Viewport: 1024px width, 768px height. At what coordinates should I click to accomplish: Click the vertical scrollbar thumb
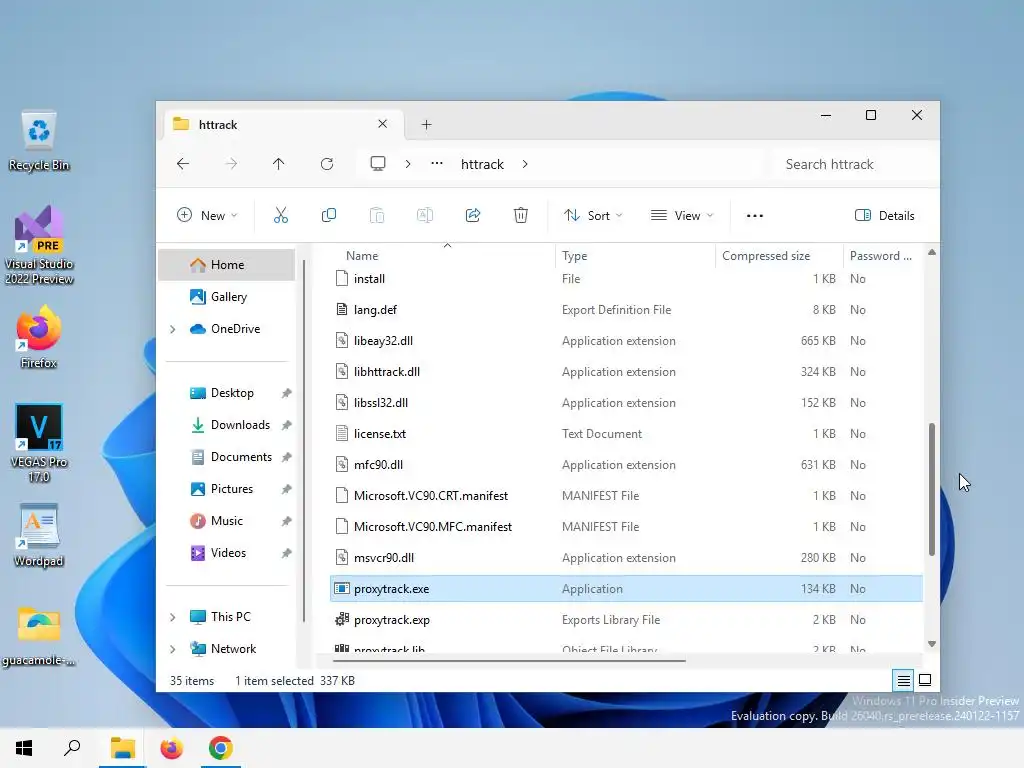(x=931, y=490)
